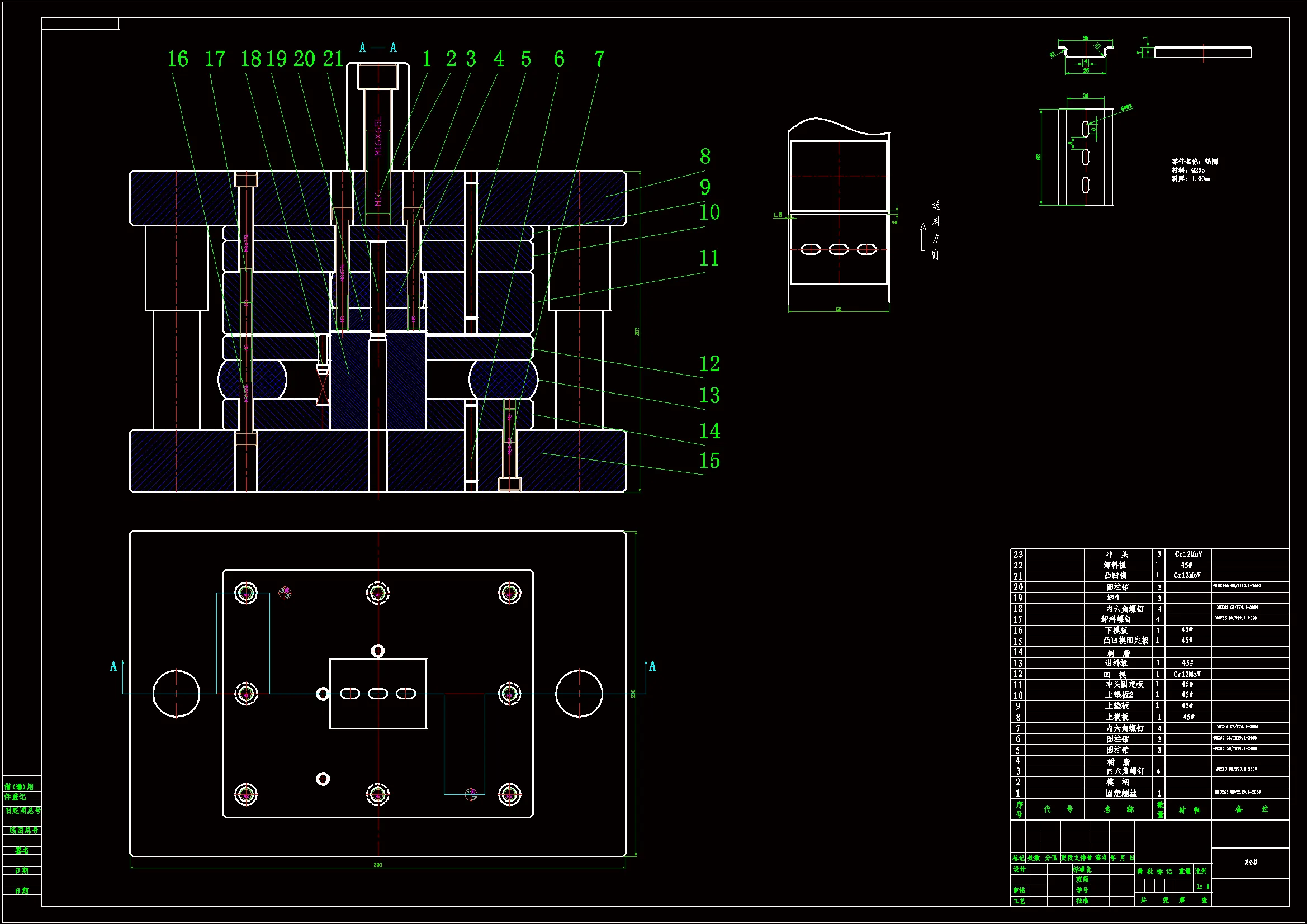Click the 380 width dimension text
Image resolution: width=1307 pixels, height=924 pixels.
click(377, 865)
